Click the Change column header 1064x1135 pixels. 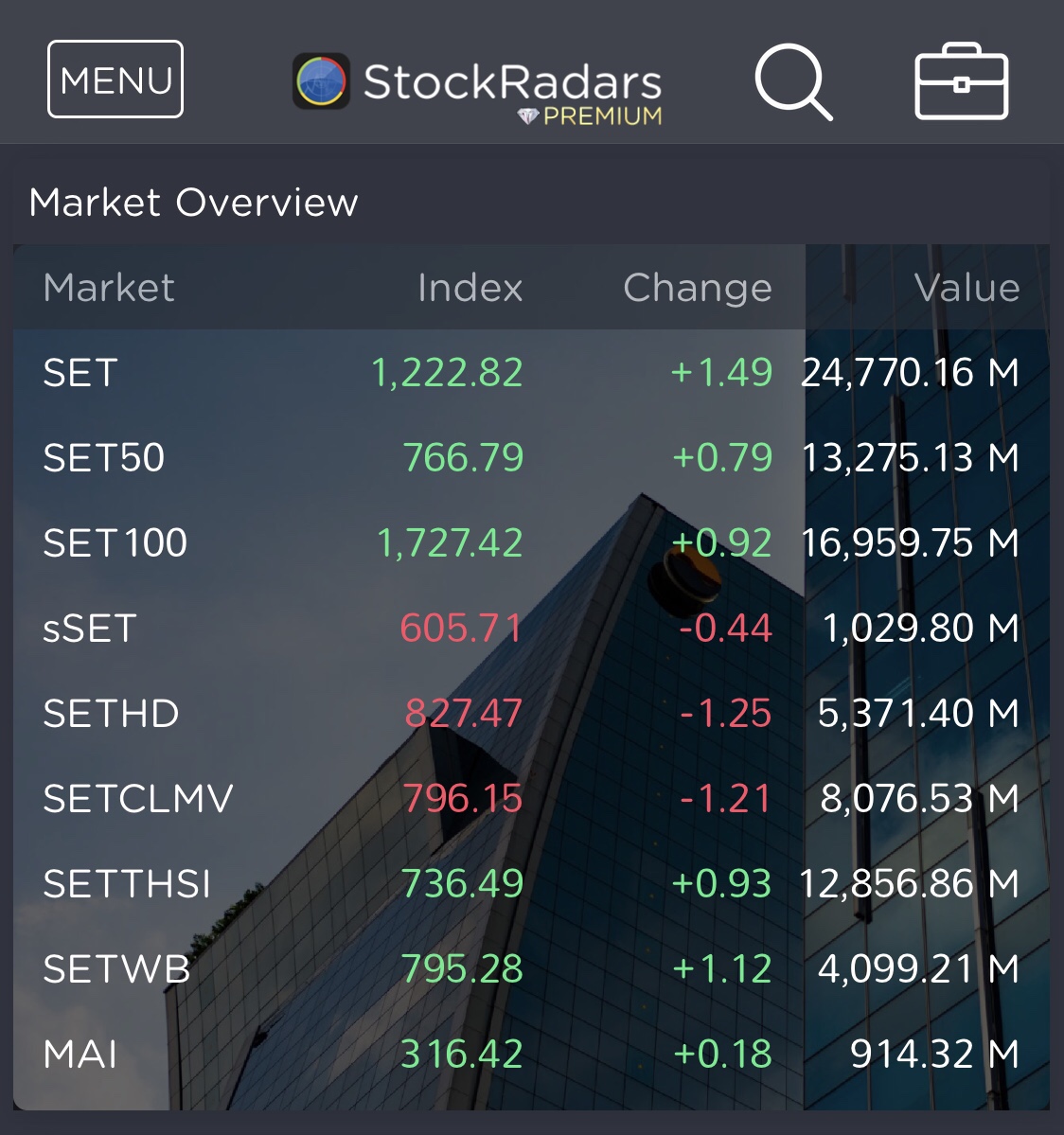pyautogui.click(x=697, y=288)
